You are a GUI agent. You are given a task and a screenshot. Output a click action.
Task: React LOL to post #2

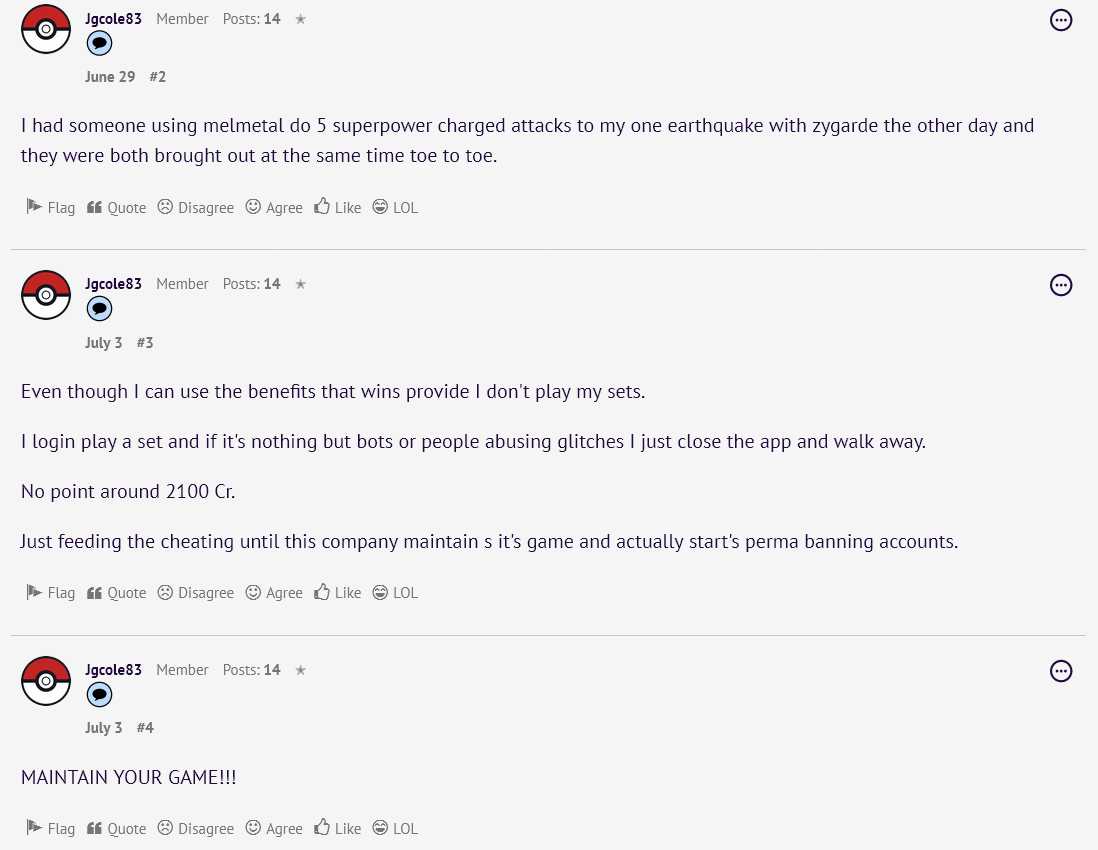395,207
